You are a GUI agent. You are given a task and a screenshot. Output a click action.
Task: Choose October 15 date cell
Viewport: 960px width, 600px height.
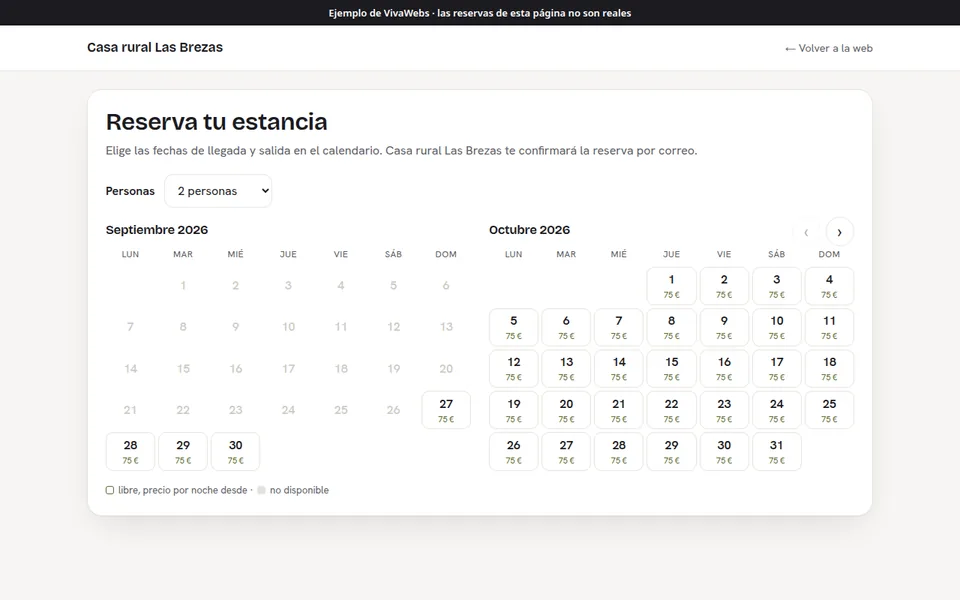[672, 369]
